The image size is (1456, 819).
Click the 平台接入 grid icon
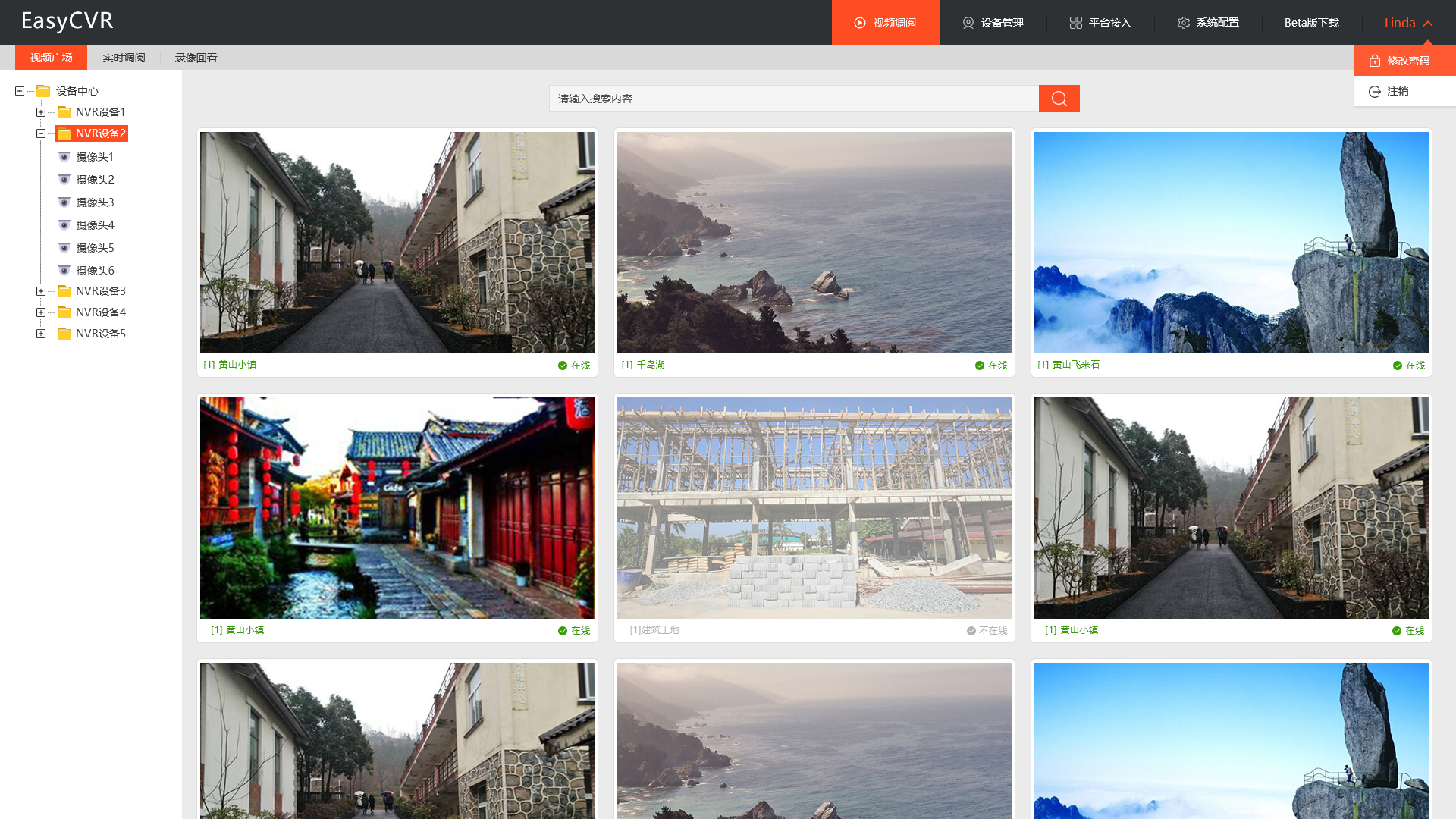click(1075, 23)
